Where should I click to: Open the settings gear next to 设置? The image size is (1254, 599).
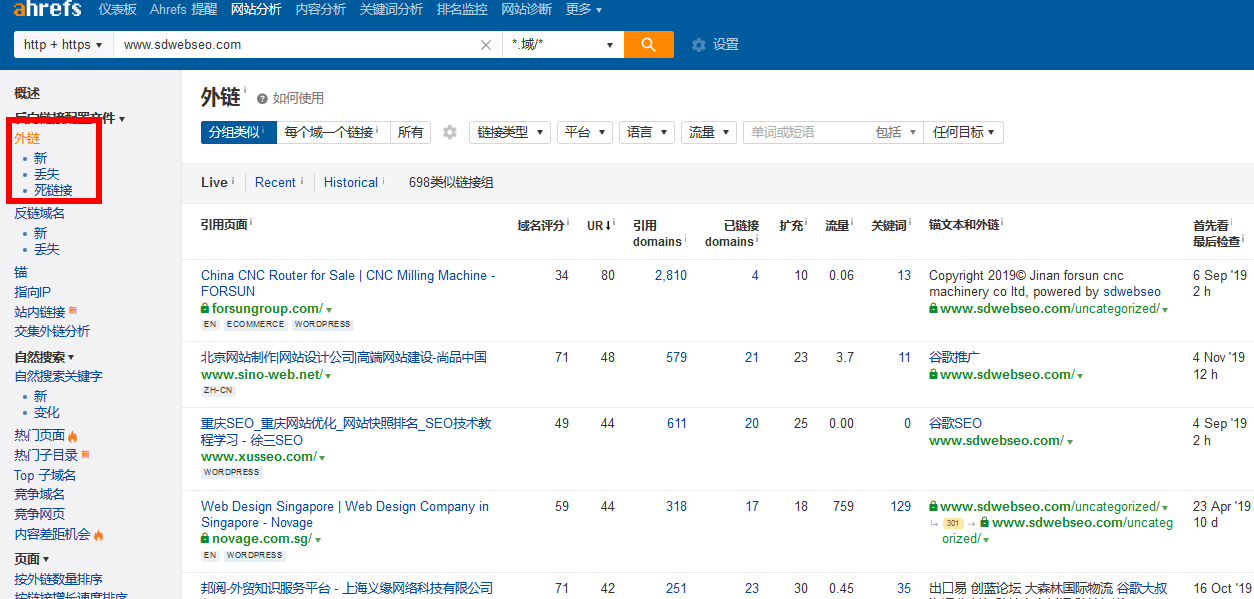tap(699, 45)
